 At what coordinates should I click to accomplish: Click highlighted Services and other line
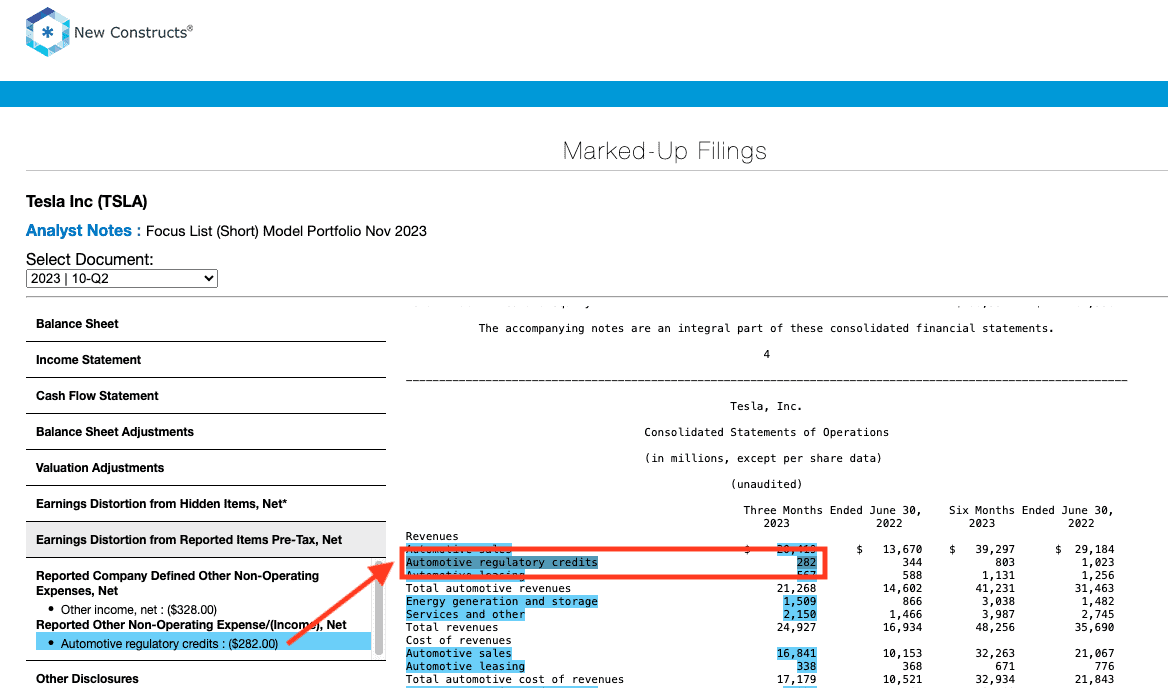(x=465, y=614)
